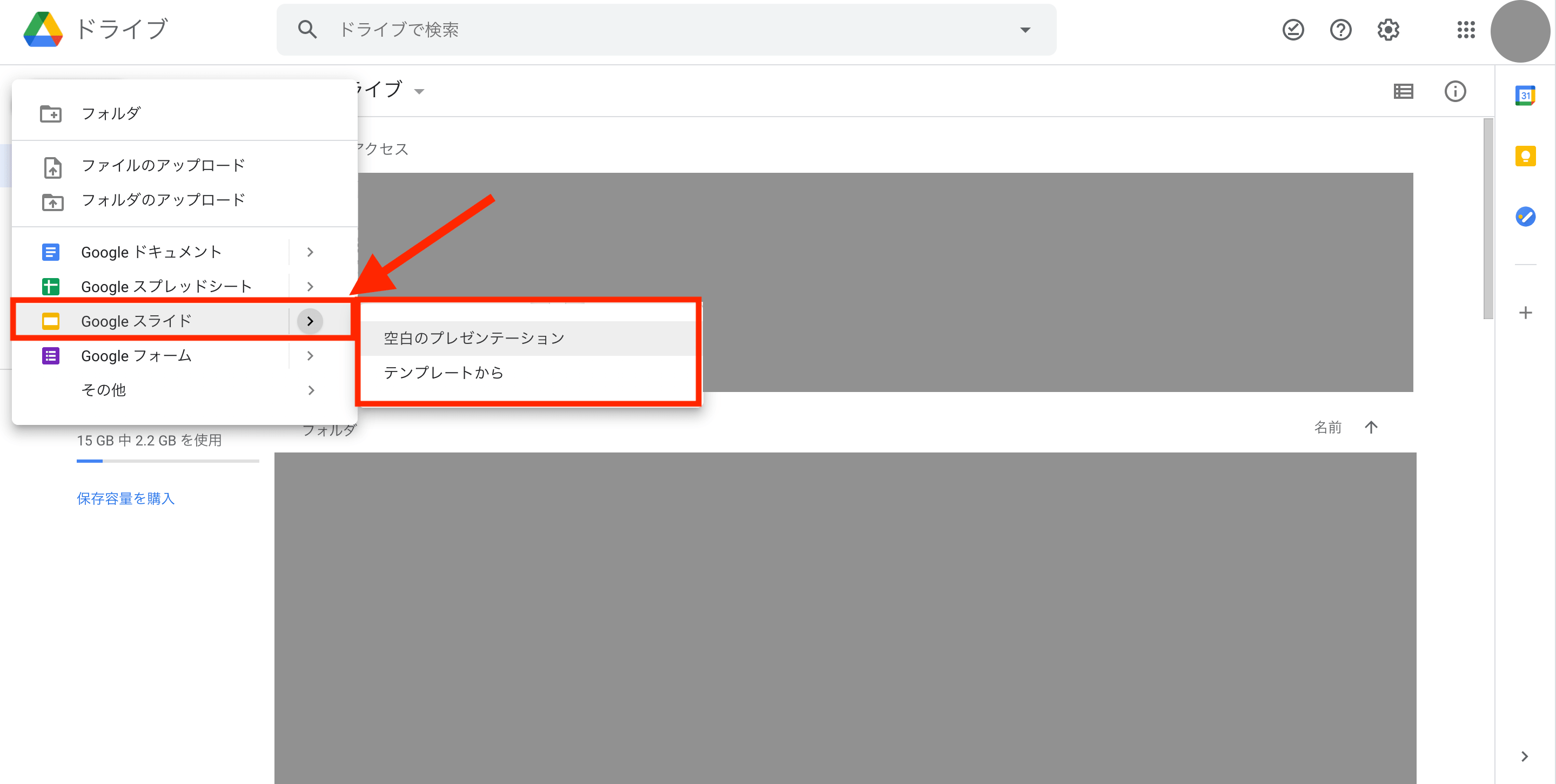Reverse sort direction arrow

coord(1371,427)
